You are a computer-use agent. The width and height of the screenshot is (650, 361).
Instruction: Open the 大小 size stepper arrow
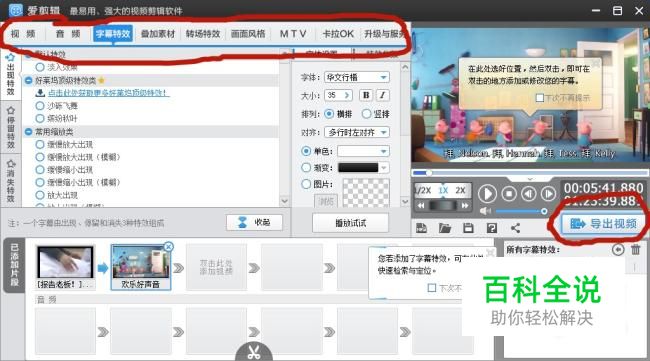pos(347,95)
